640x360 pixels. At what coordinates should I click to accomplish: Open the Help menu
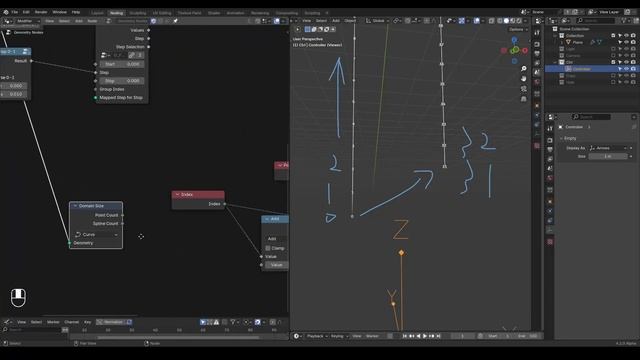click(76, 12)
